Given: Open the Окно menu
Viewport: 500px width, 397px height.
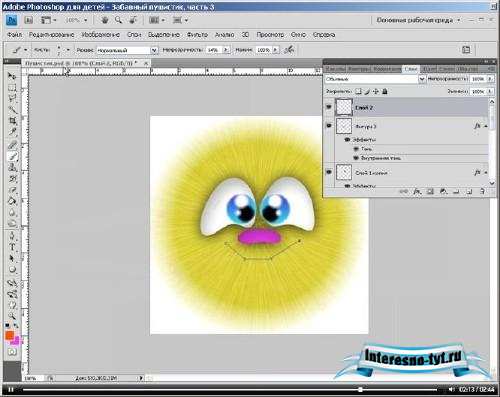Looking at the screenshot, I should tap(298, 35).
